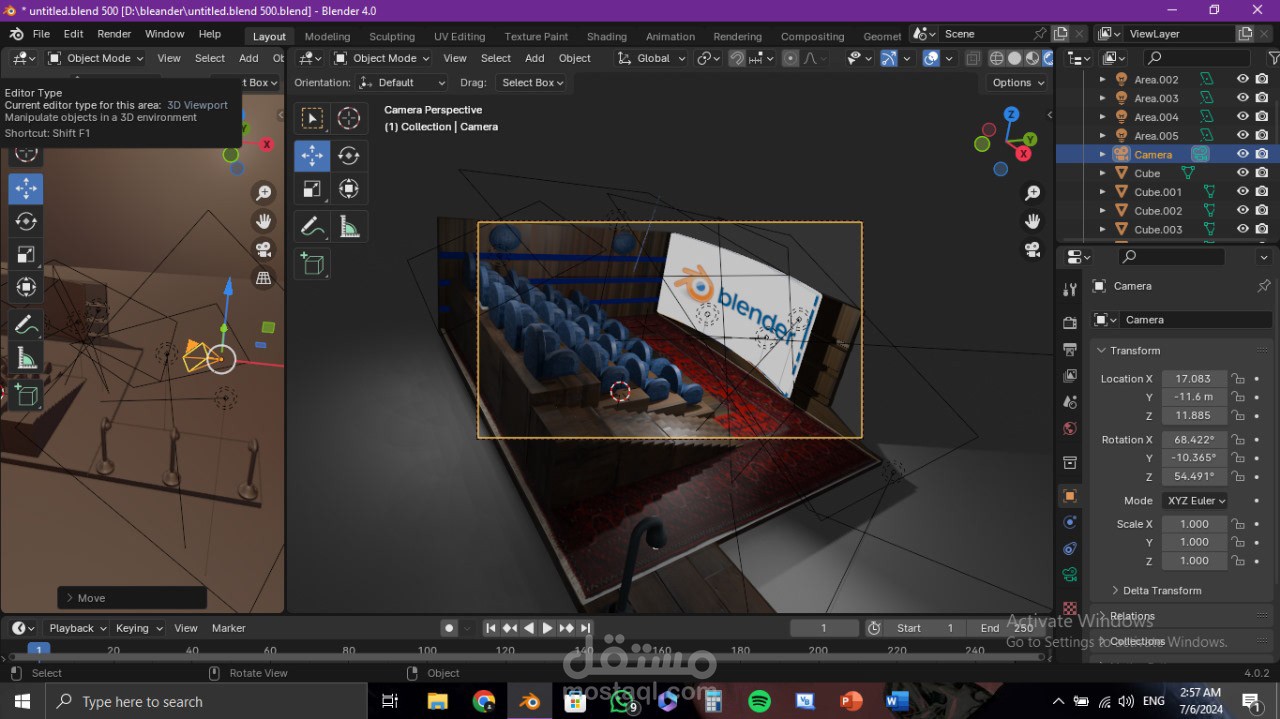
Task: Hide Cube.001 in viewport via eye icon
Action: point(1243,192)
